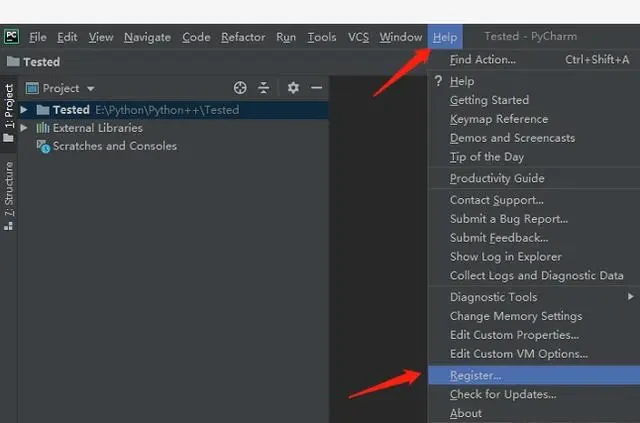Open Project panel settings gear

pos(293,88)
